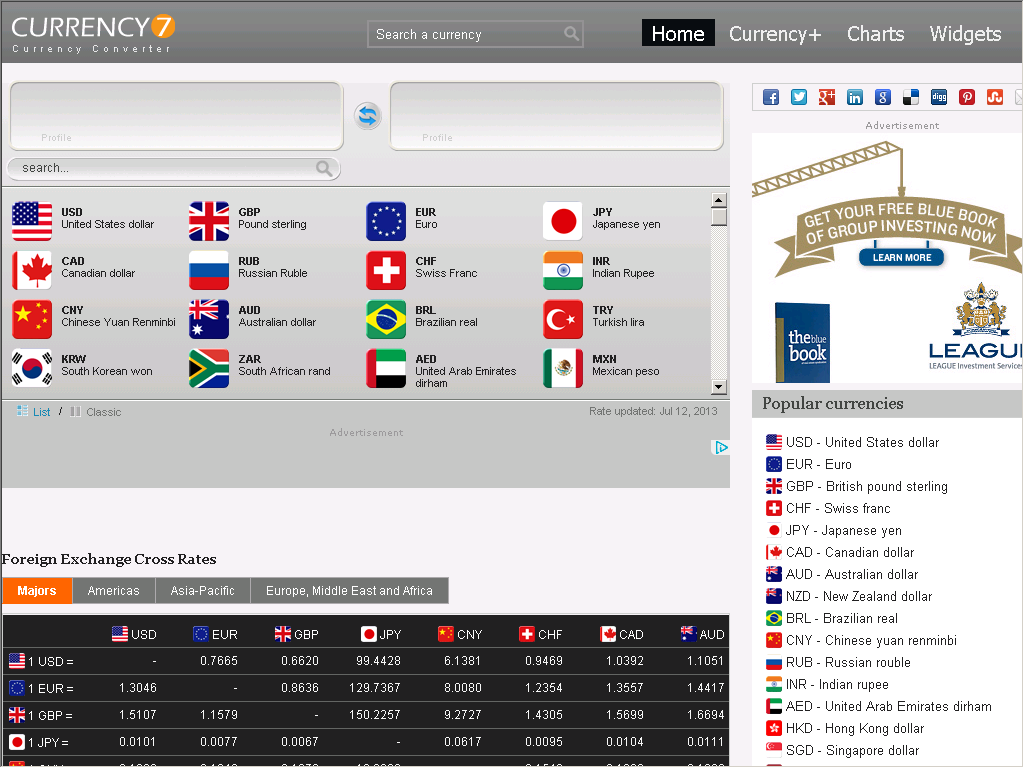Open the Widgets page
Image resolution: width=1024 pixels, height=768 pixels.
click(965, 34)
